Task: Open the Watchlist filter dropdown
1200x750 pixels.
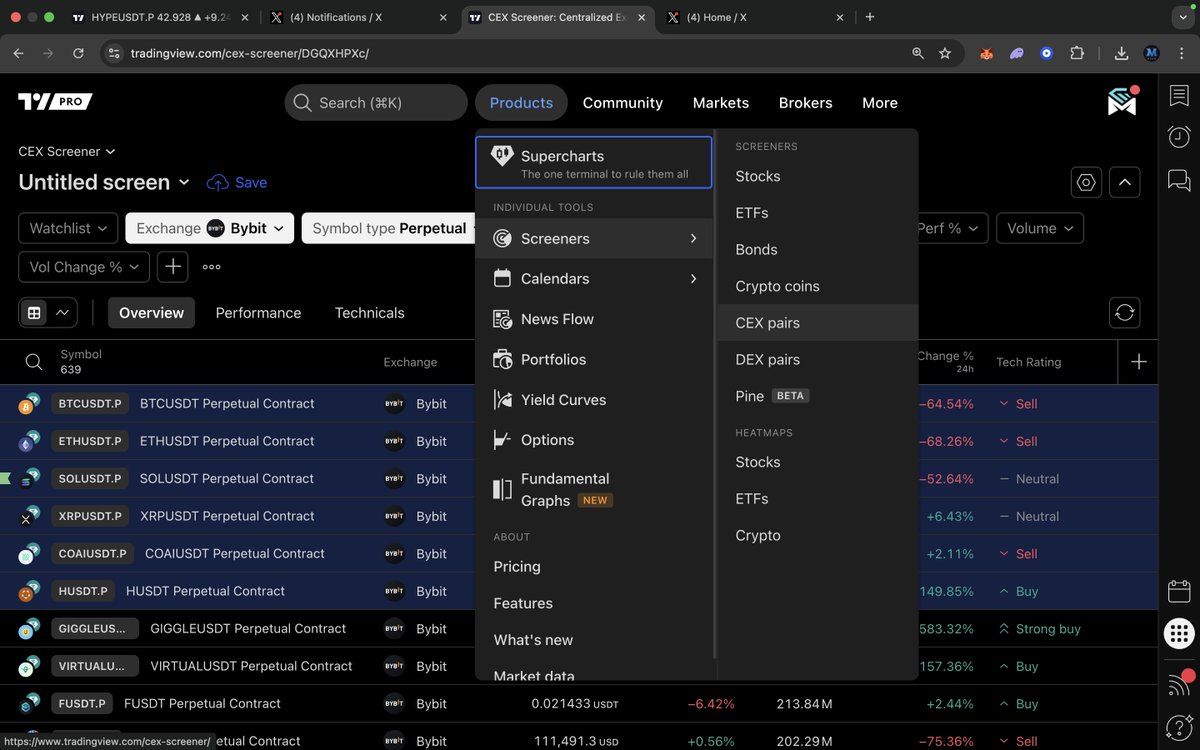Action: tap(68, 228)
